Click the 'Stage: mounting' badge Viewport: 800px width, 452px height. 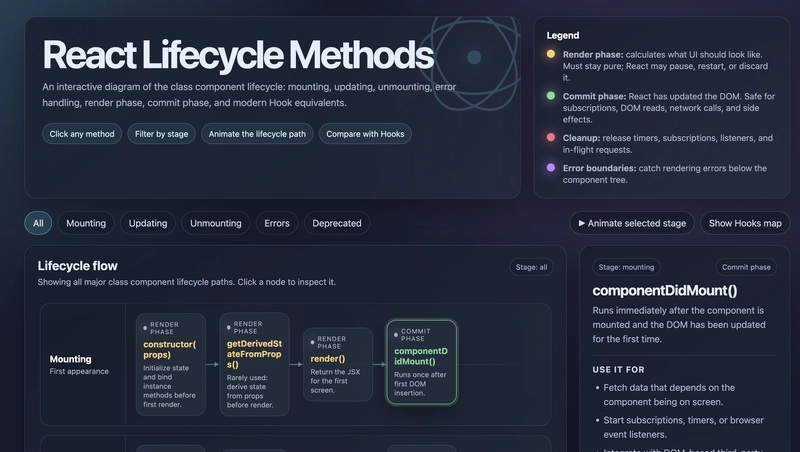pos(626,267)
